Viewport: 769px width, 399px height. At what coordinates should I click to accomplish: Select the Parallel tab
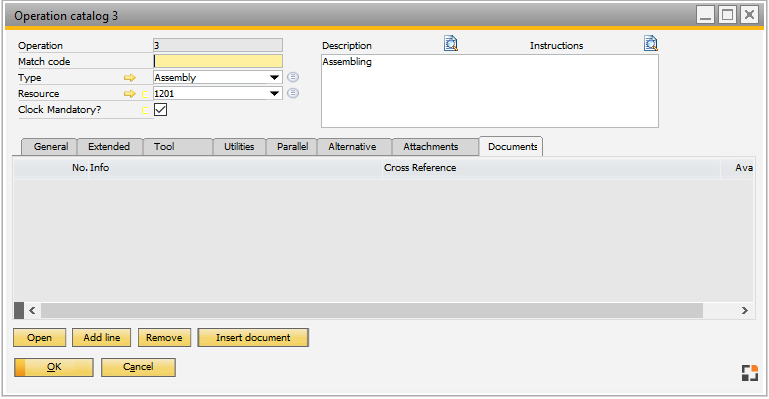point(292,147)
